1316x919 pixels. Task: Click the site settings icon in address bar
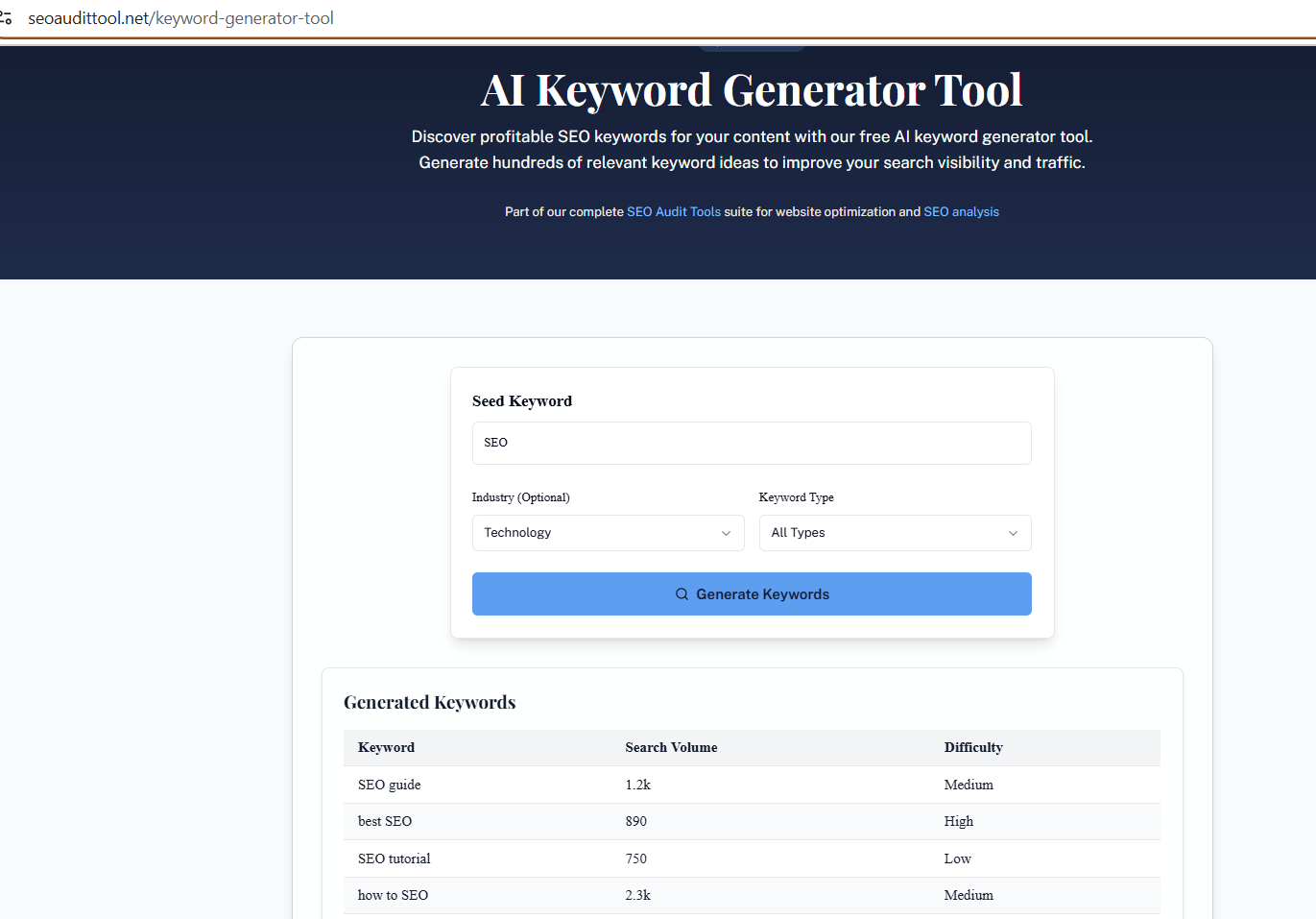click(x=6, y=18)
